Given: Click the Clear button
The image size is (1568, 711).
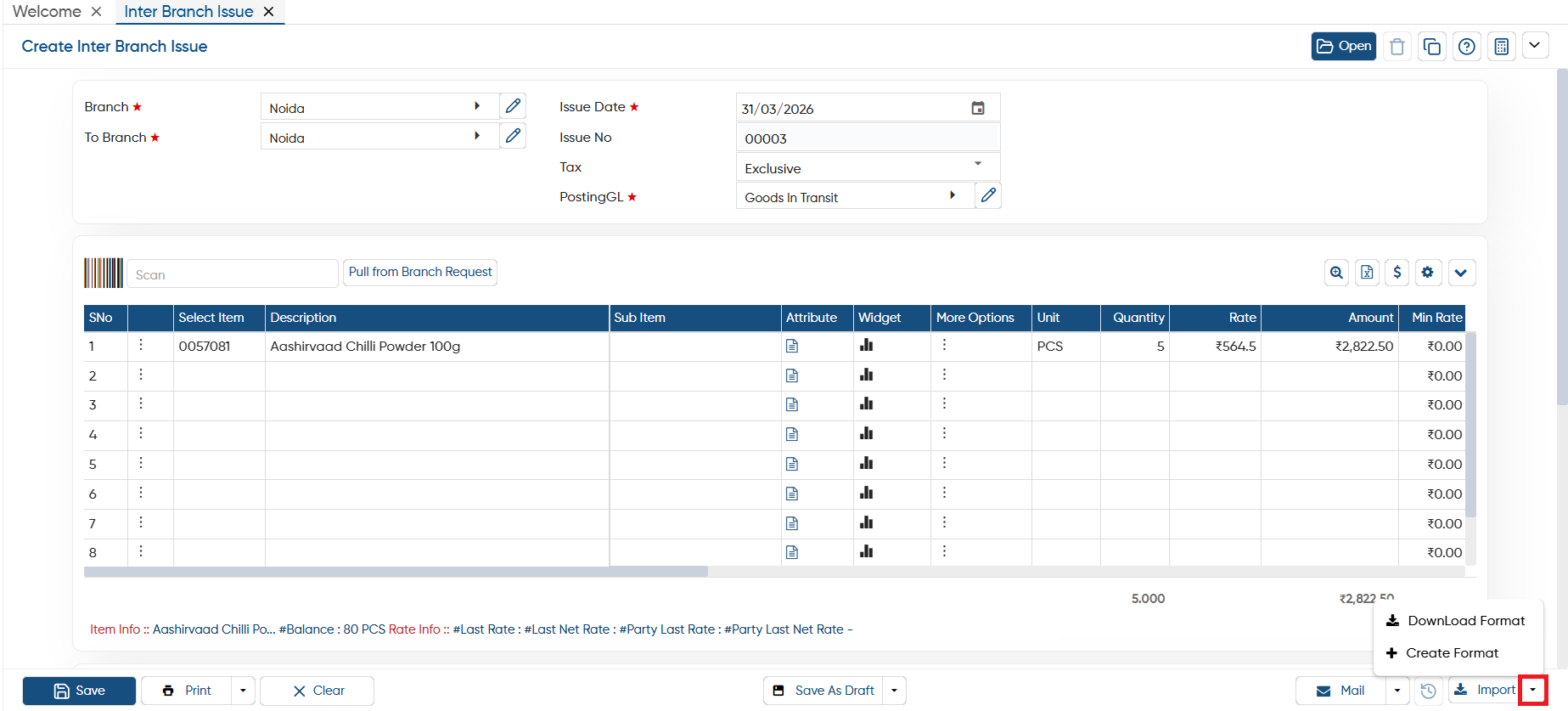Looking at the screenshot, I should [x=318, y=691].
